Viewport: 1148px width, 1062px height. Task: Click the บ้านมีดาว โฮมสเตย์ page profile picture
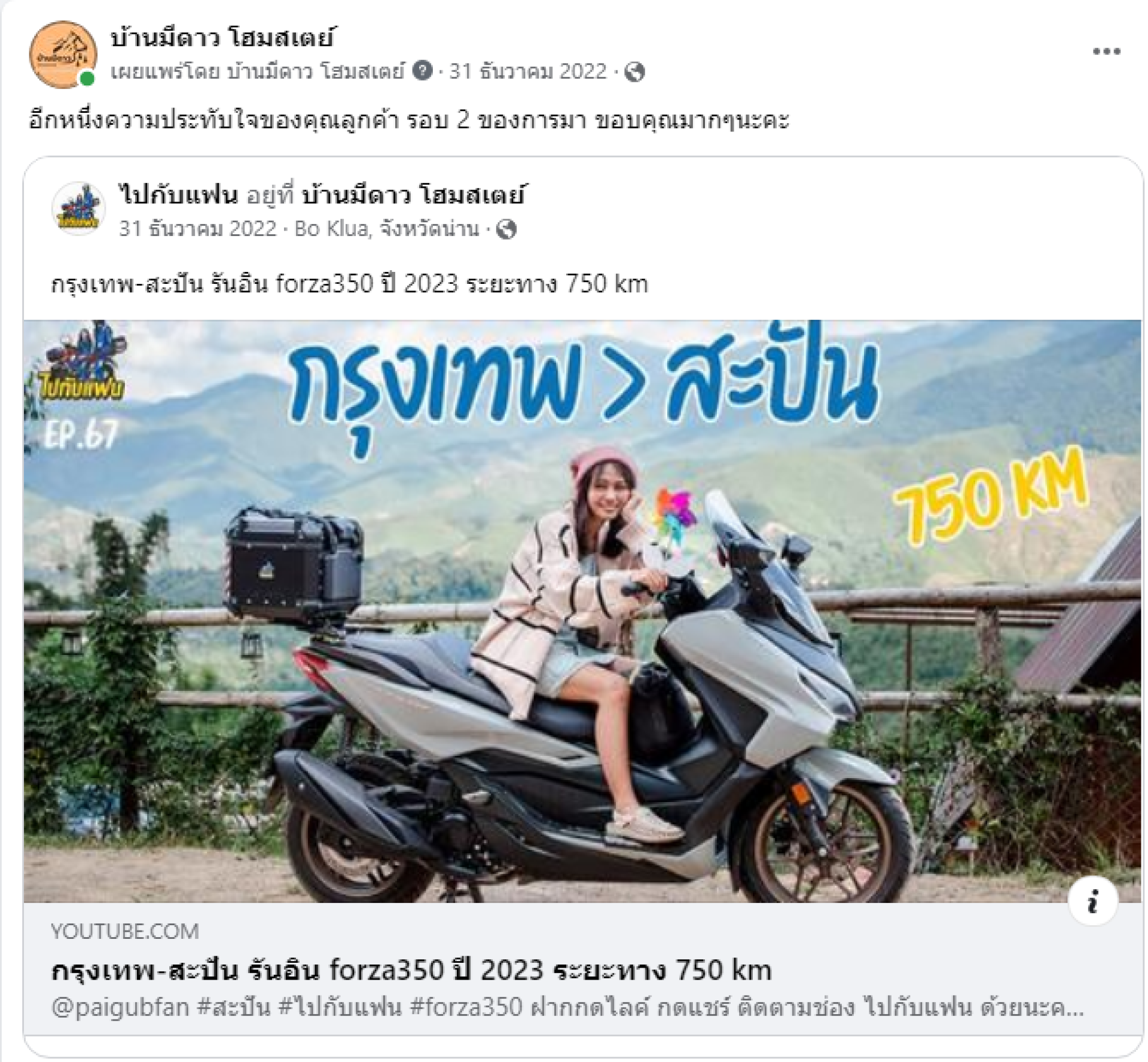tap(63, 54)
